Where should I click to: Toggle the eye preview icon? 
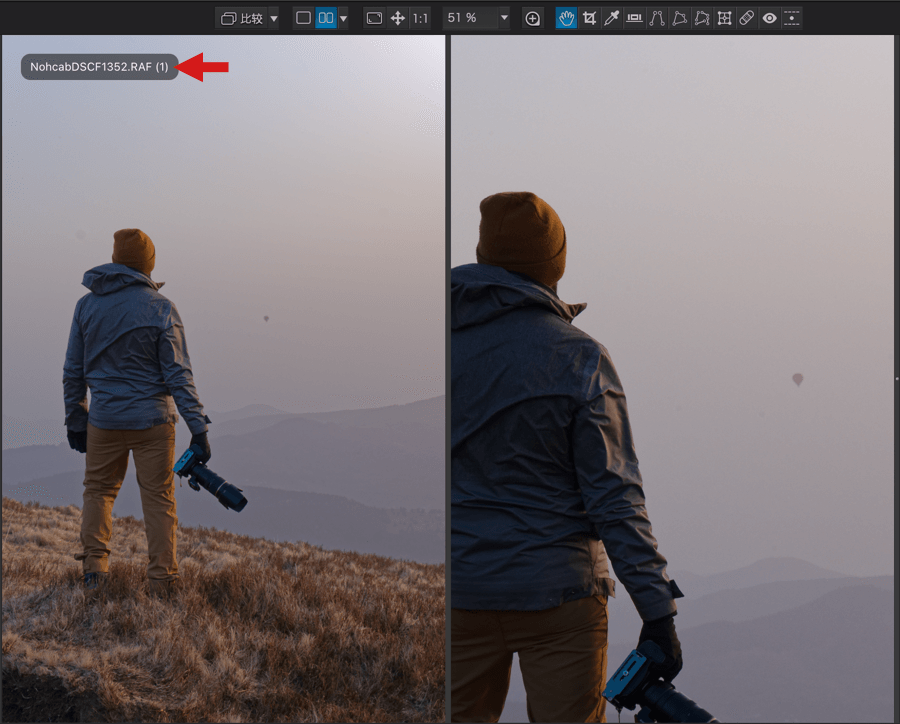(x=770, y=18)
